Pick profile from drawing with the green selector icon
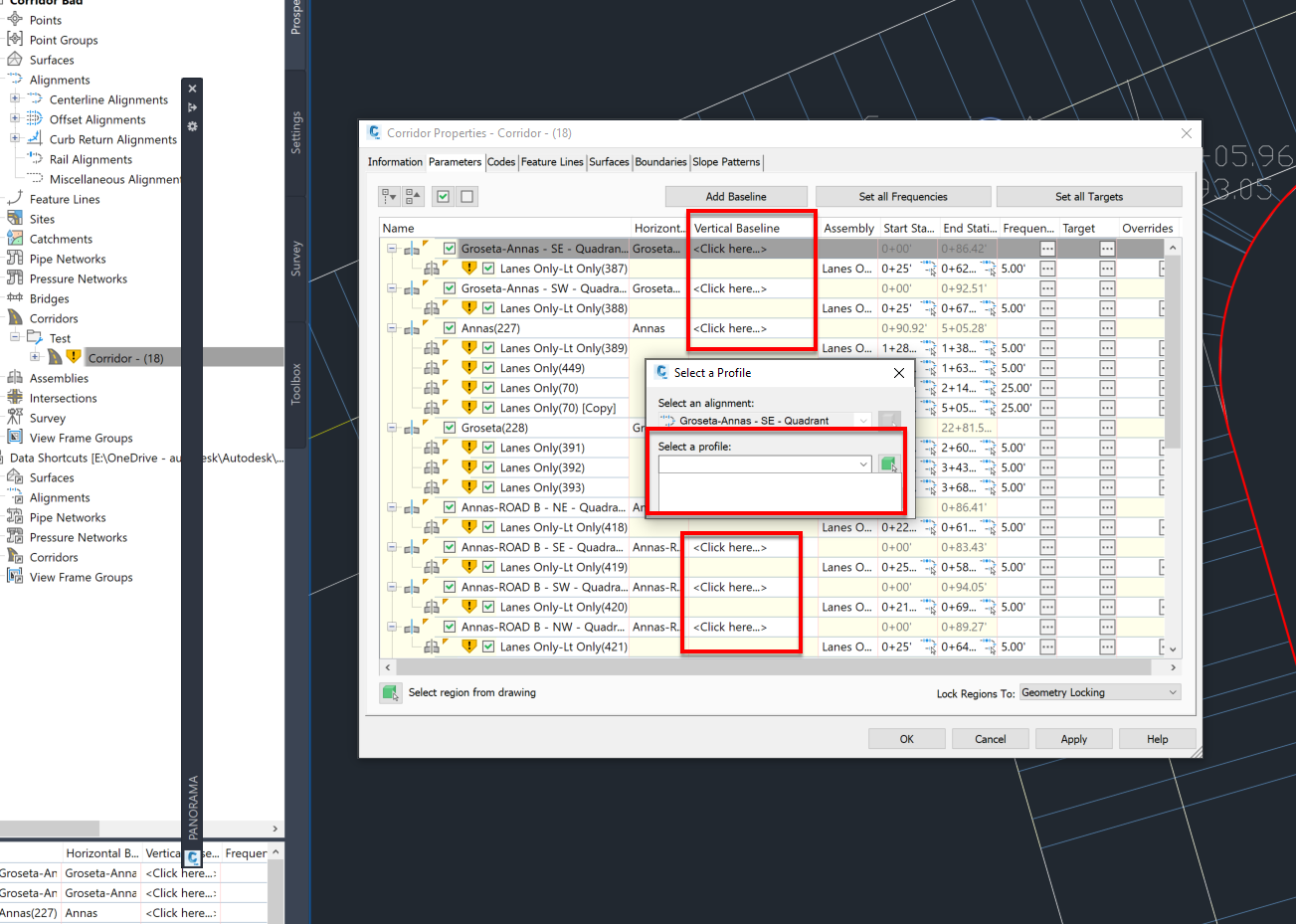Image resolution: width=1296 pixels, height=924 pixels. point(891,463)
